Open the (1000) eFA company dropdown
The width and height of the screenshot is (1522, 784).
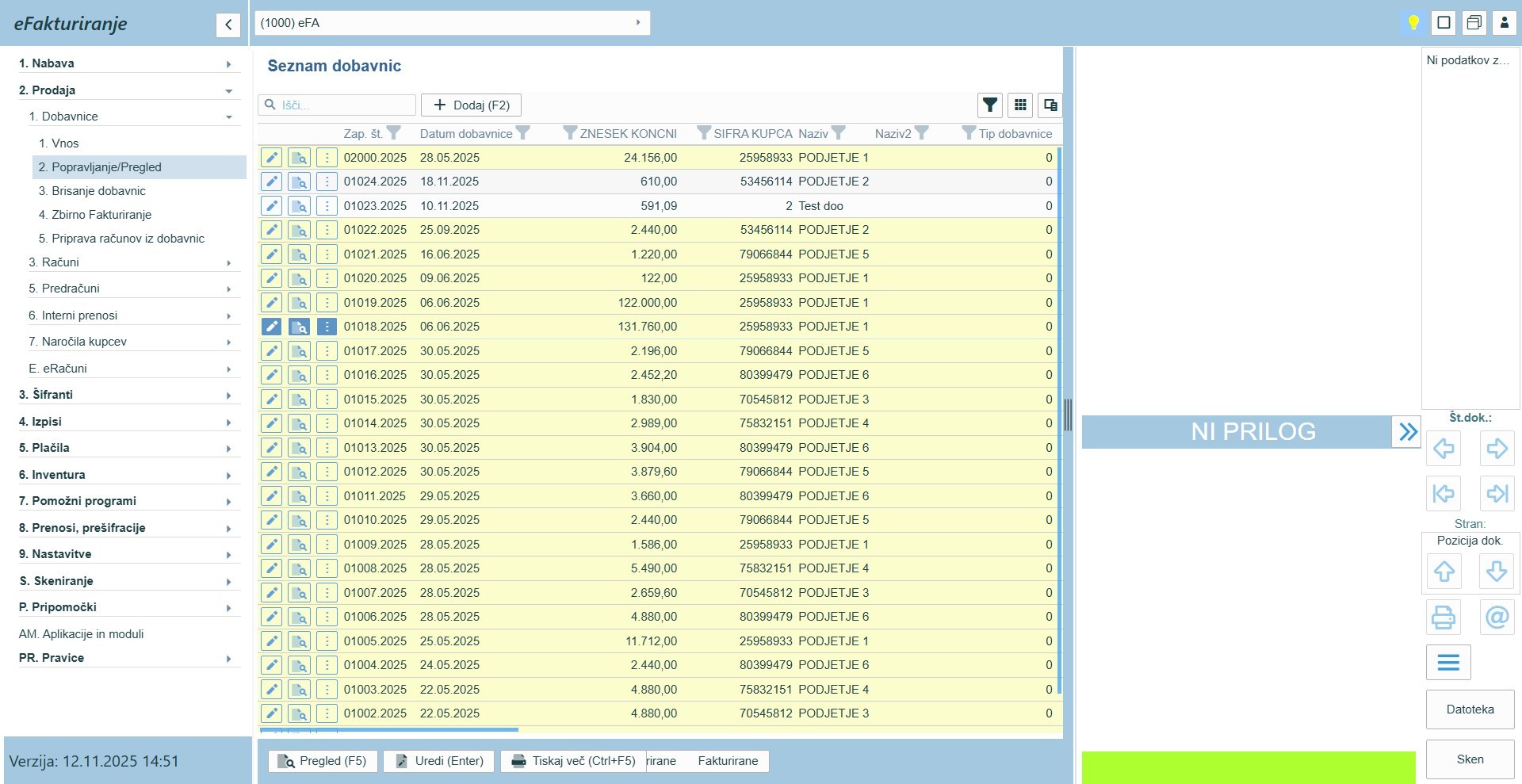452,23
